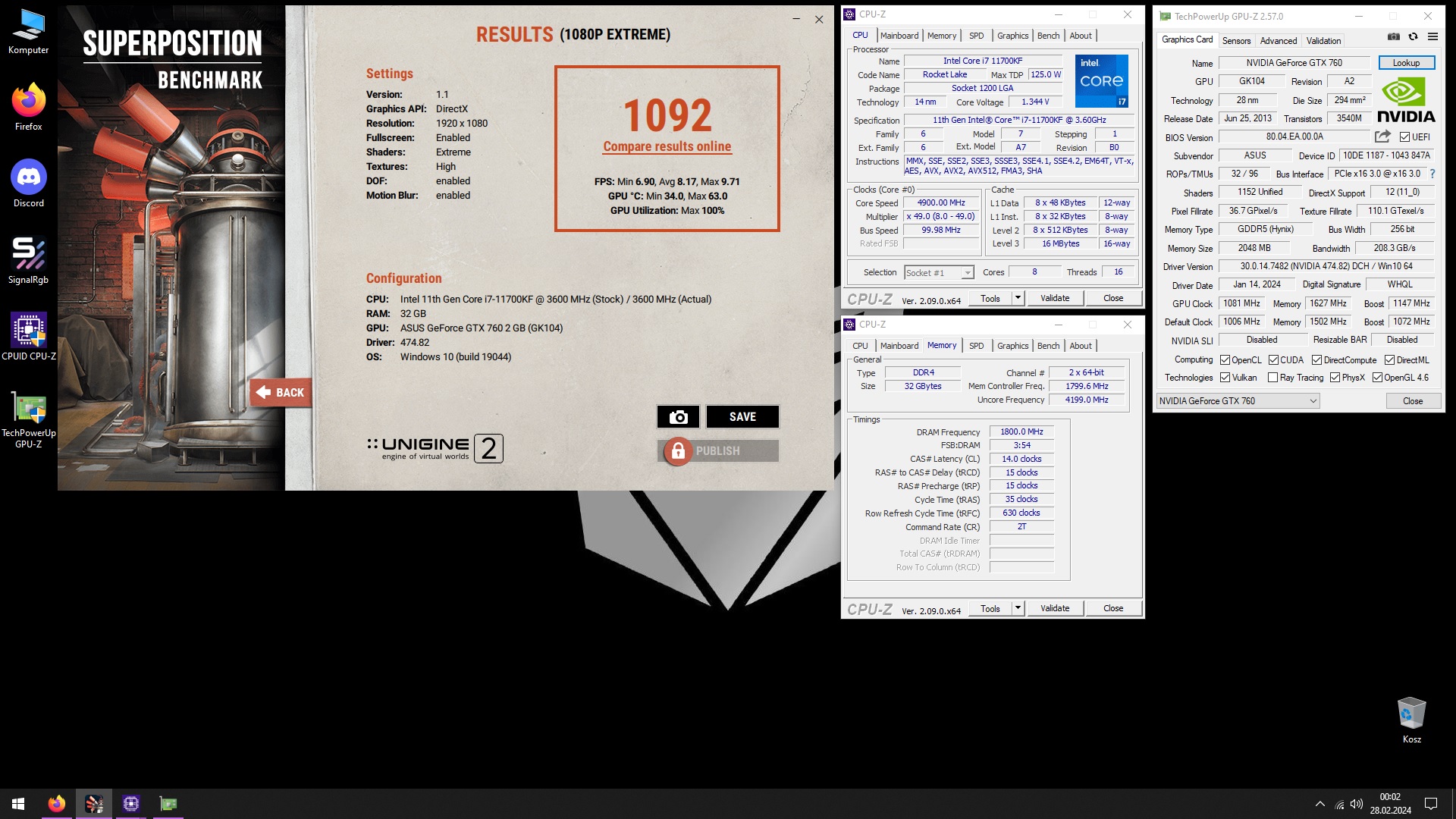Click the locked Publish padlock icon
The height and width of the screenshot is (819, 1456).
(678, 451)
